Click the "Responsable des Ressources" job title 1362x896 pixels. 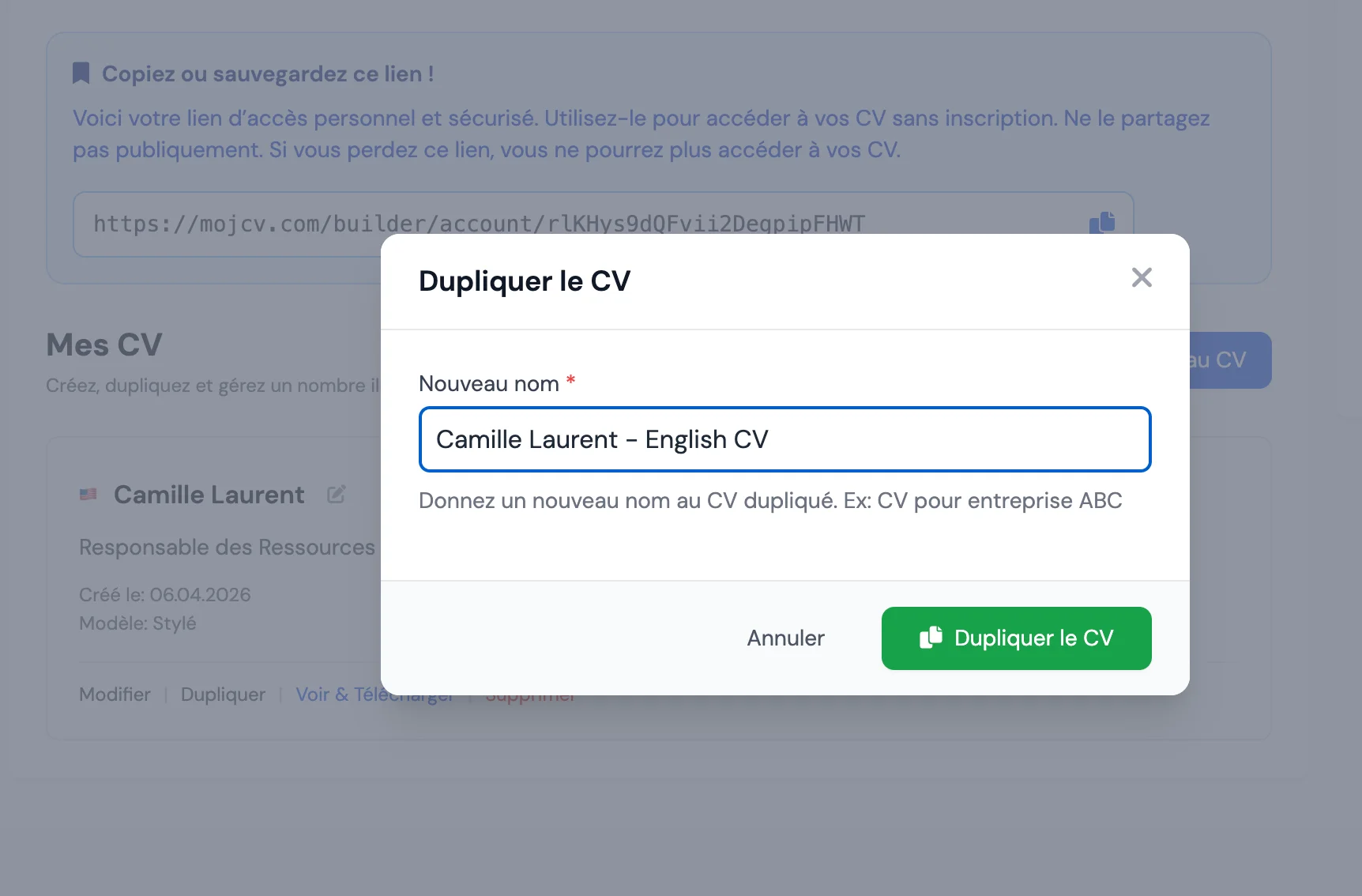(226, 547)
